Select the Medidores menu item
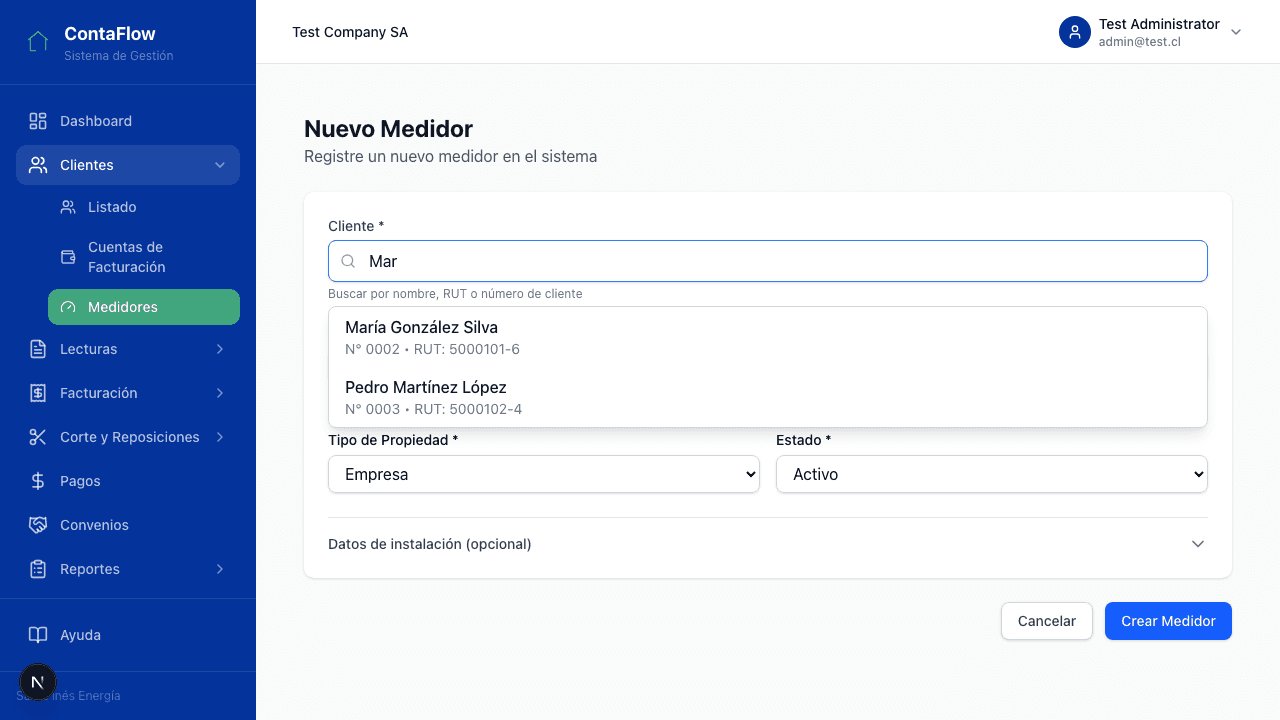Screen dimensions: 1280x720 (x=144, y=307)
